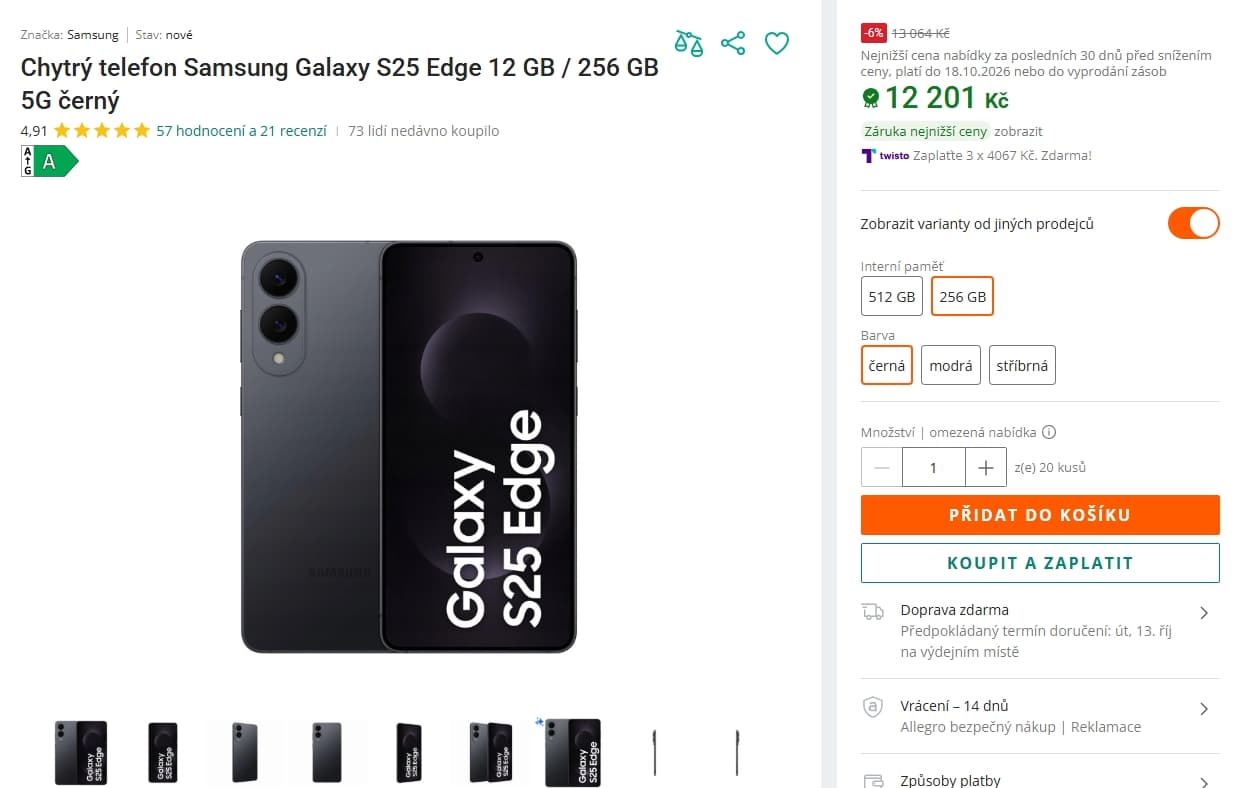Expand Doprava zdarma delivery details
The height and width of the screenshot is (788, 1237).
tap(1040, 631)
